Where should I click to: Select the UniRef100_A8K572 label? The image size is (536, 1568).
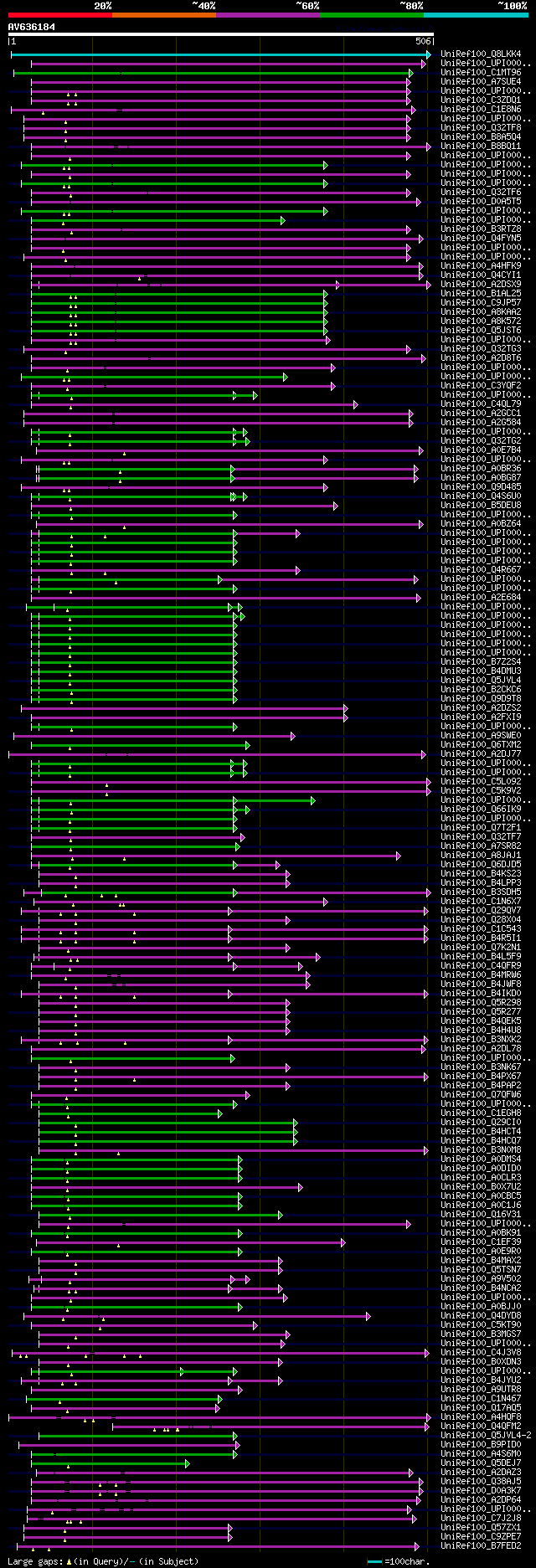pos(481,321)
